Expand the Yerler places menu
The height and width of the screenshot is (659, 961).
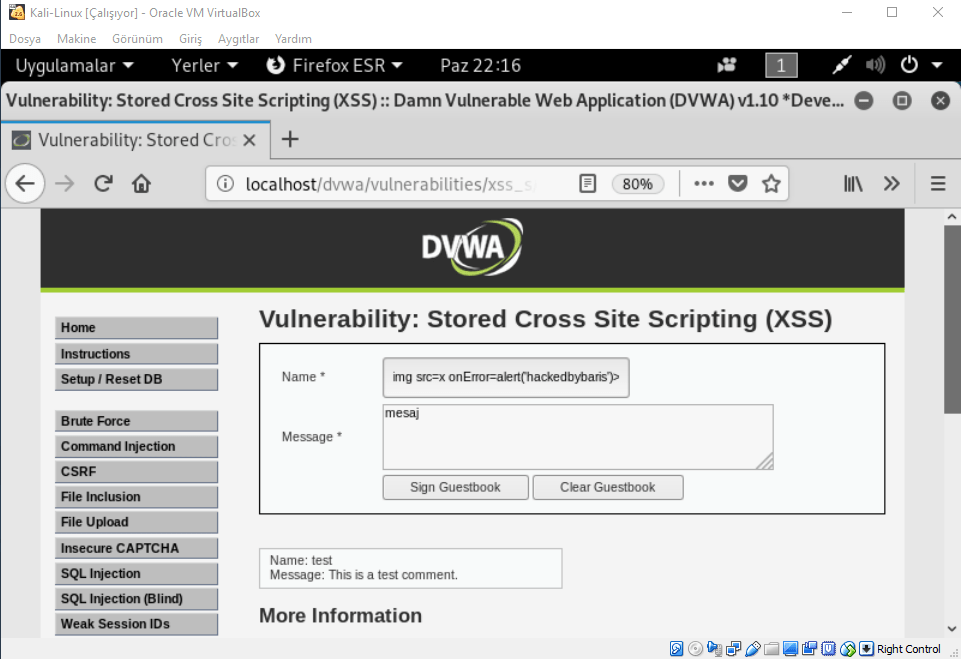pos(204,66)
